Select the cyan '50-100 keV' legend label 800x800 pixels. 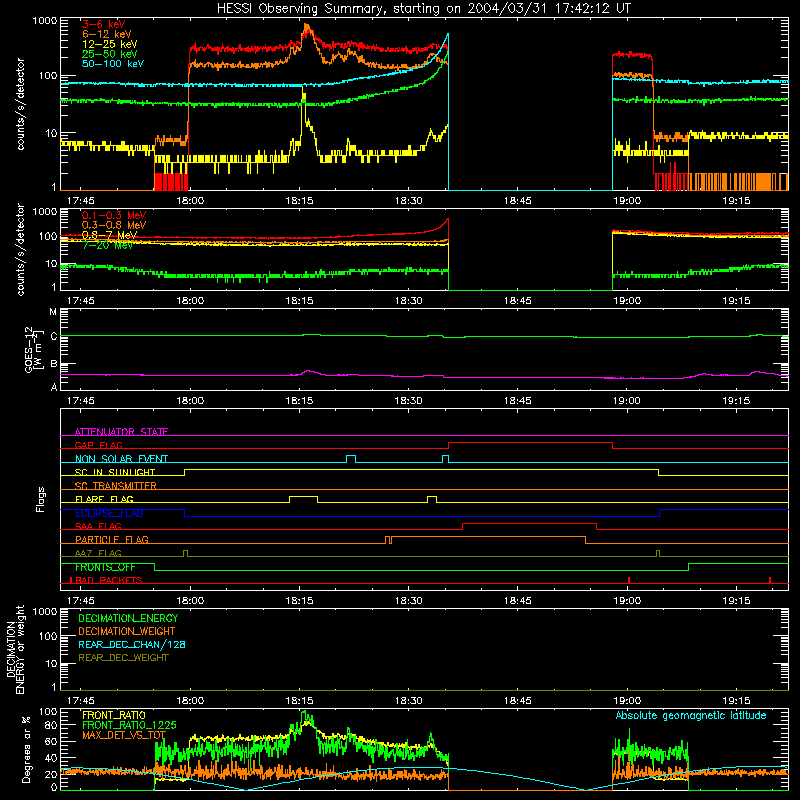(x=113, y=64)
